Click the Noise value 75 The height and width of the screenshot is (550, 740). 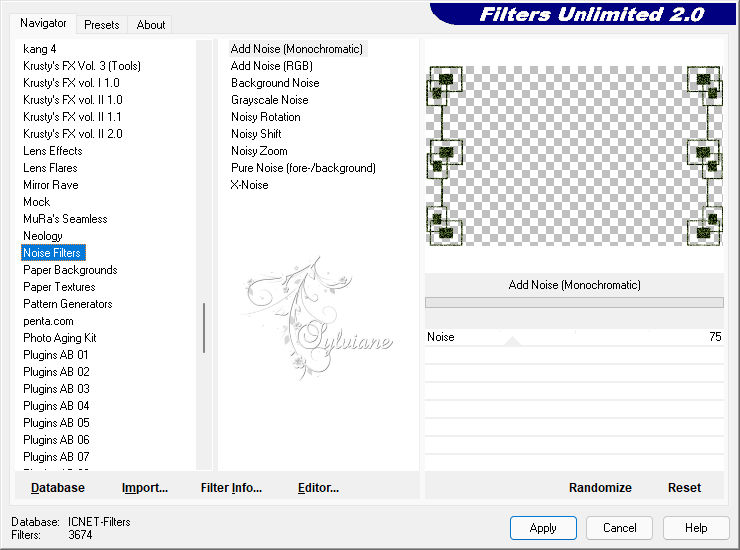pos(715,337)
